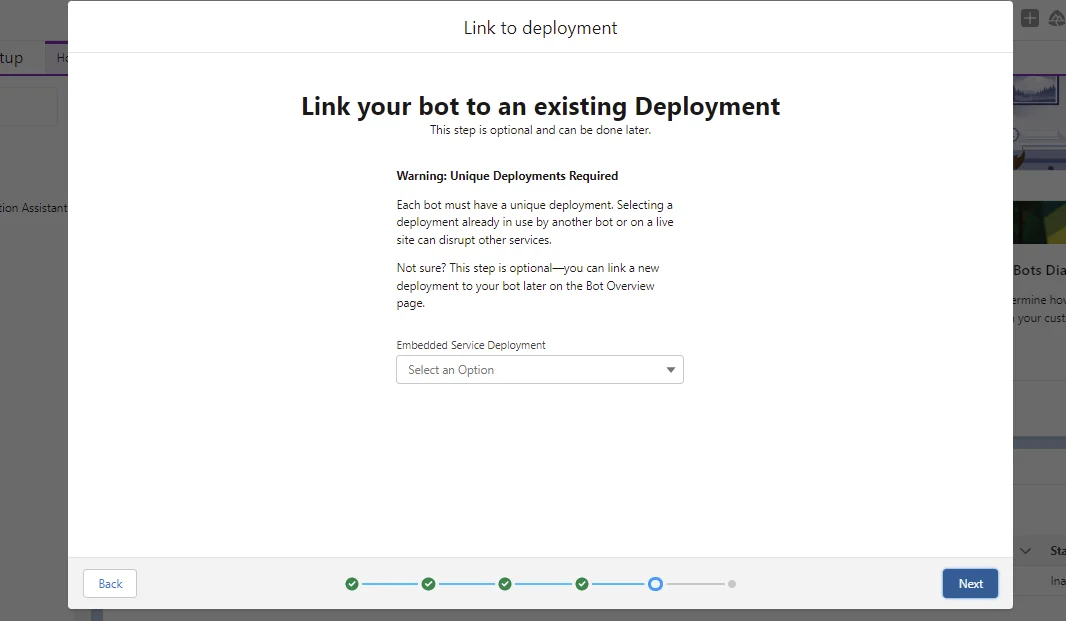Click the Back button
This screenshot has width=1066, height=621.
click(x=109, y=583)
